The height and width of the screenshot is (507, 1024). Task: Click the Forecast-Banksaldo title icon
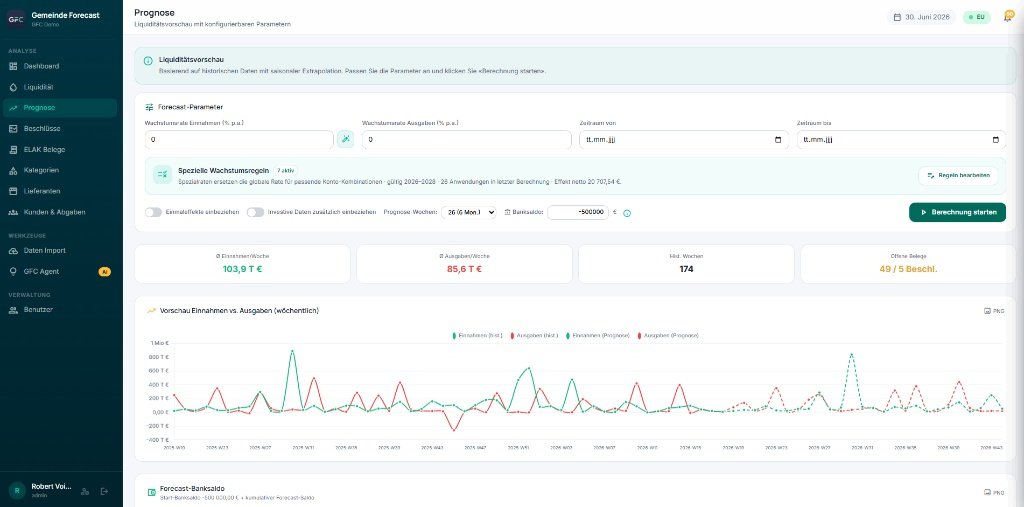pyautogui.click(x=152, y=492)
